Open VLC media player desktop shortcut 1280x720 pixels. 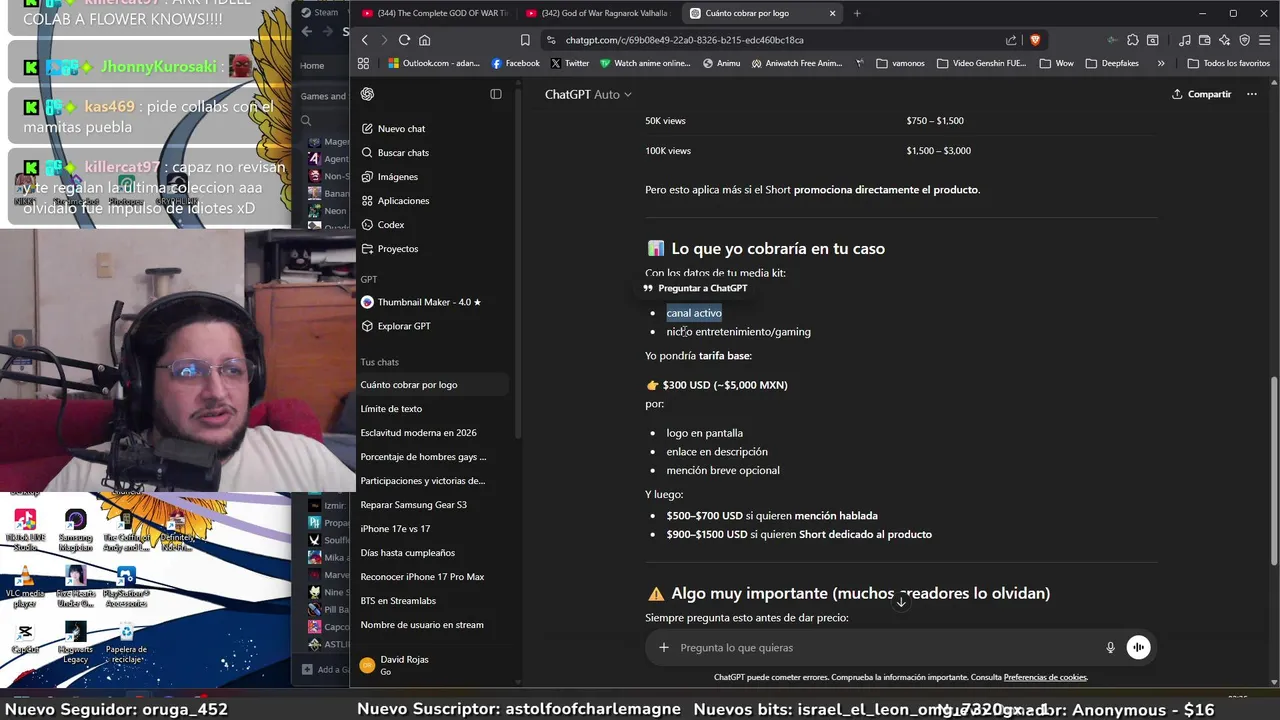tap(25, 588)
